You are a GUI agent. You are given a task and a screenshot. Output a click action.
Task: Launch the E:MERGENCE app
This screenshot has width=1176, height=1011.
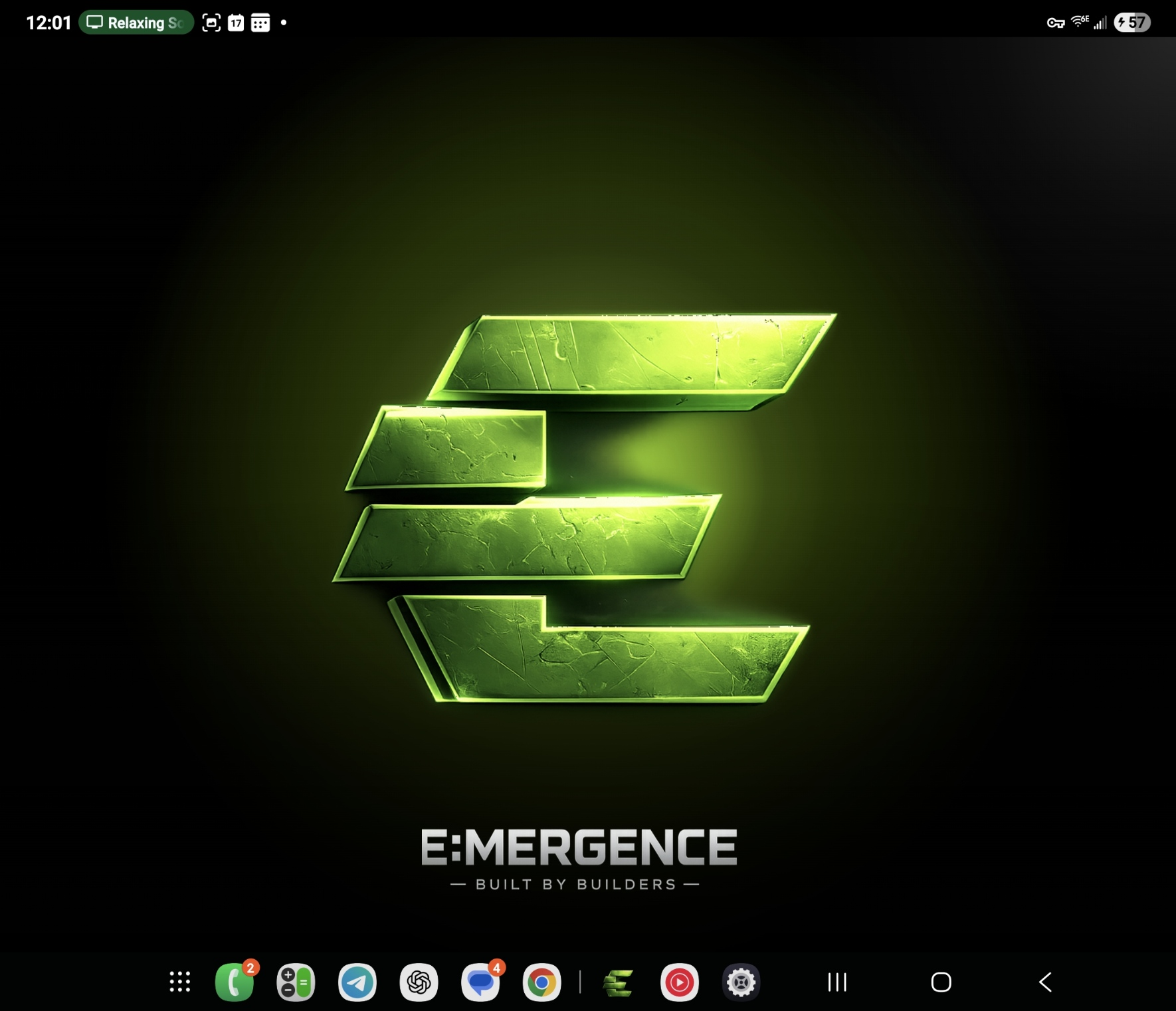619,982
